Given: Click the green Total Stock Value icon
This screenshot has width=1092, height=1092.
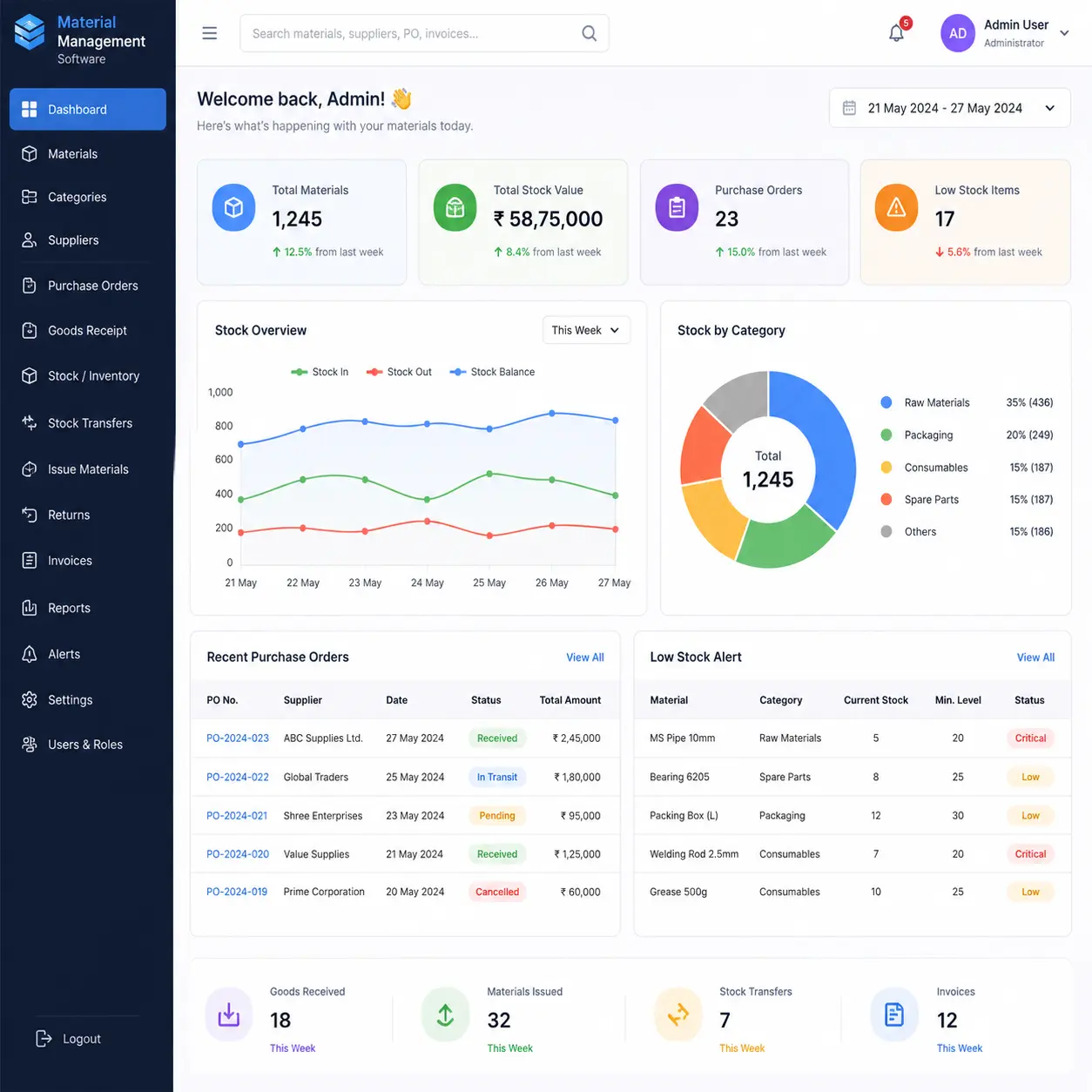Looking at the screenshot, I should pos(455,207).
